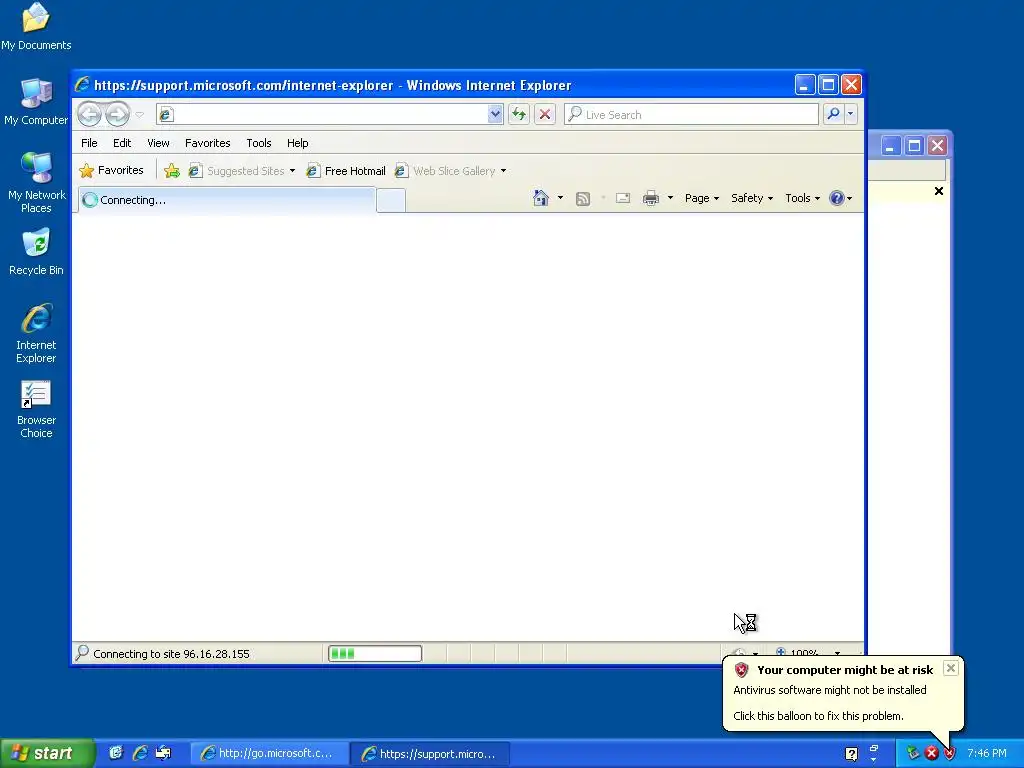Open the Help menu

click(x=297, y=143)
